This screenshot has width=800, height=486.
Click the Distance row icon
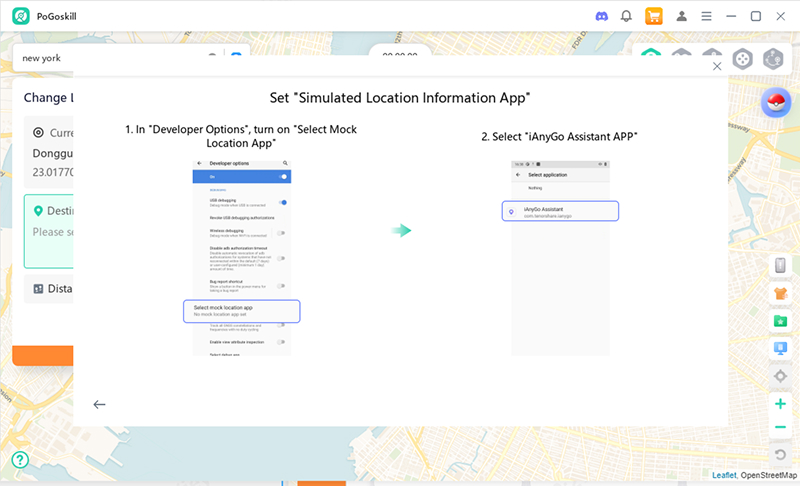(x=38, y=289)
